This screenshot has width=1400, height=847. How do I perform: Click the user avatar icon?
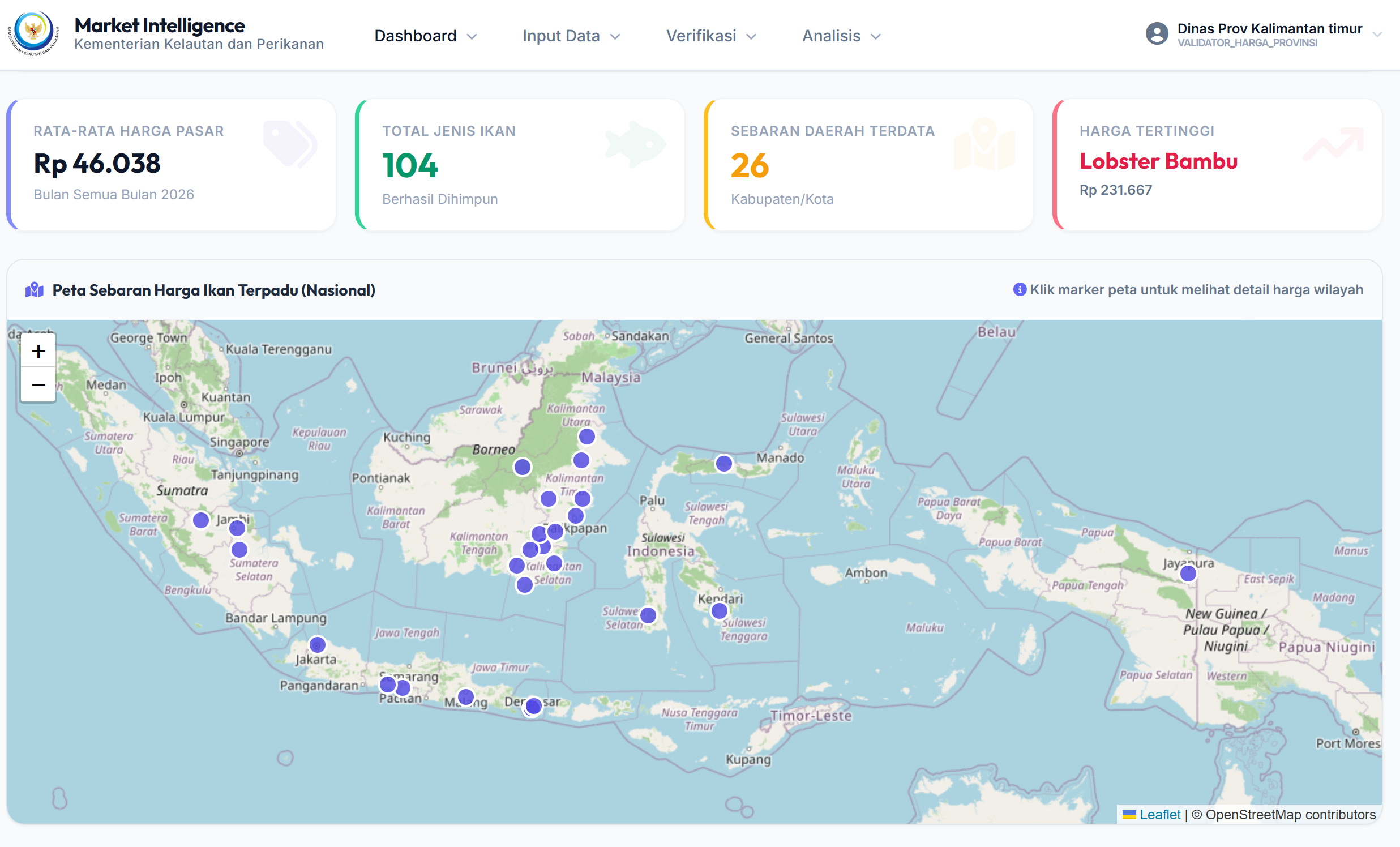[1157, 33]
